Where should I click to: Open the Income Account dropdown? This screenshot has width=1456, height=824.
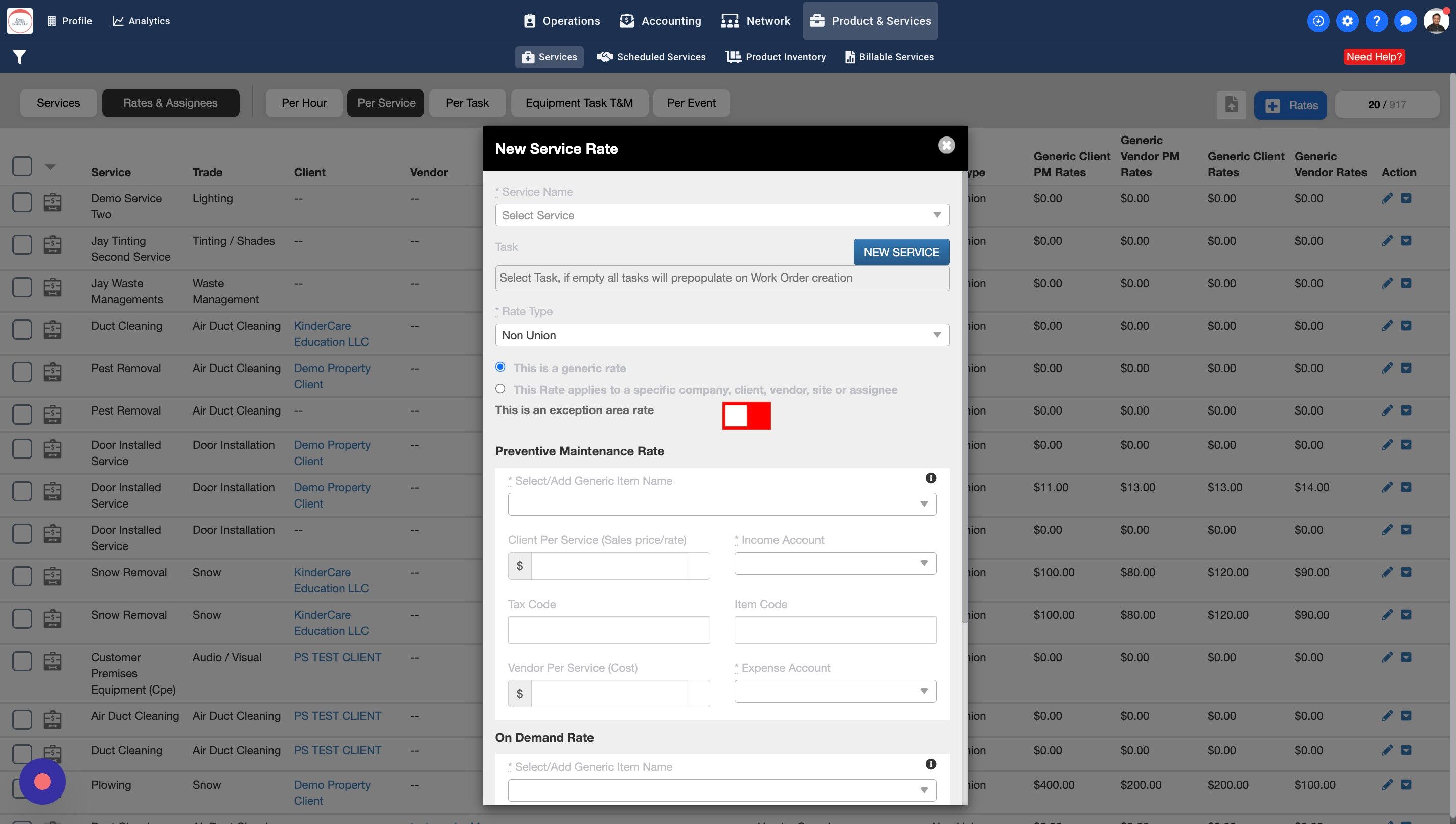835,564
